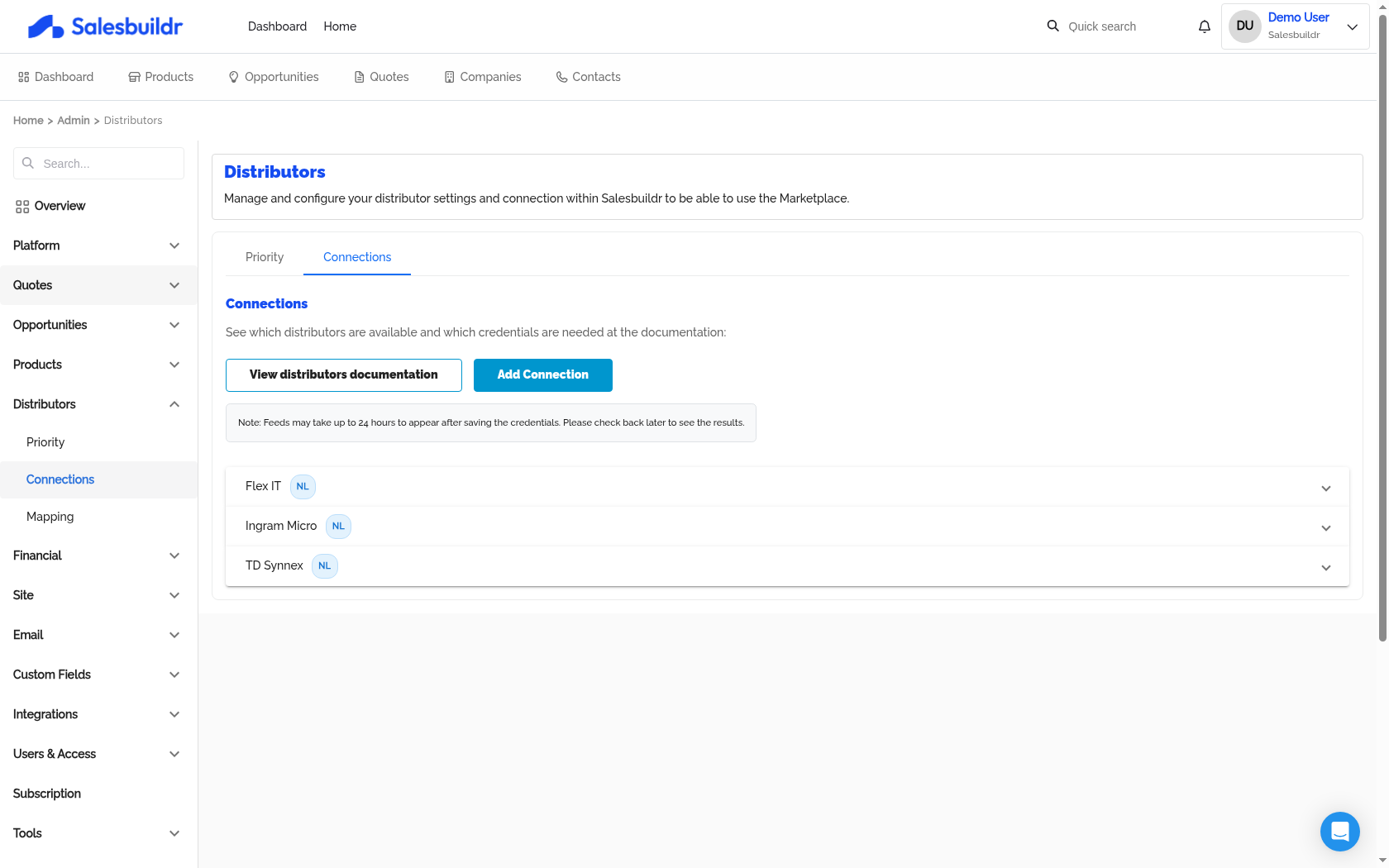This screenshot has width=1389, height=868.
Task: Click the TD Synnex distributor name
Action: coord(274,565)
